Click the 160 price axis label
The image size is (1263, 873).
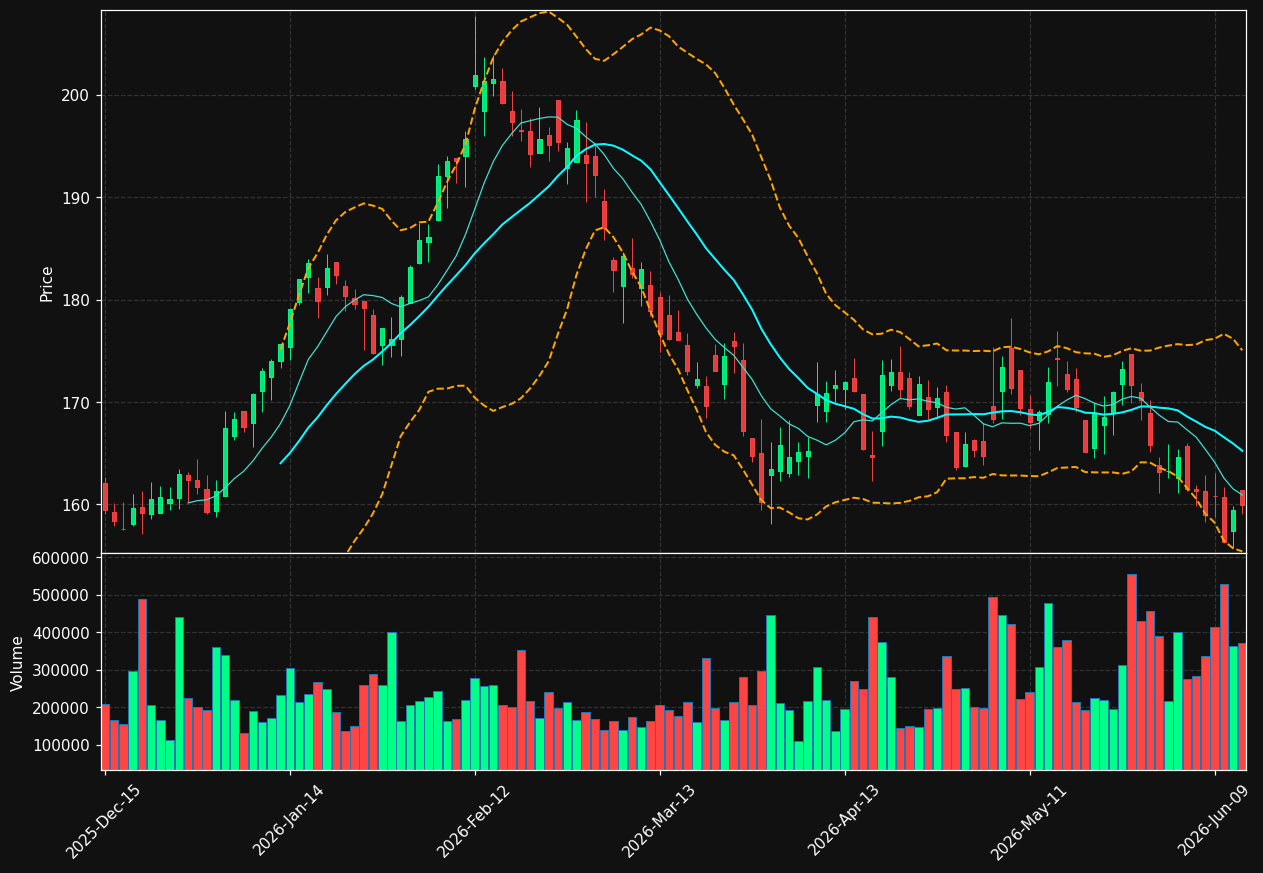[77, 505]
